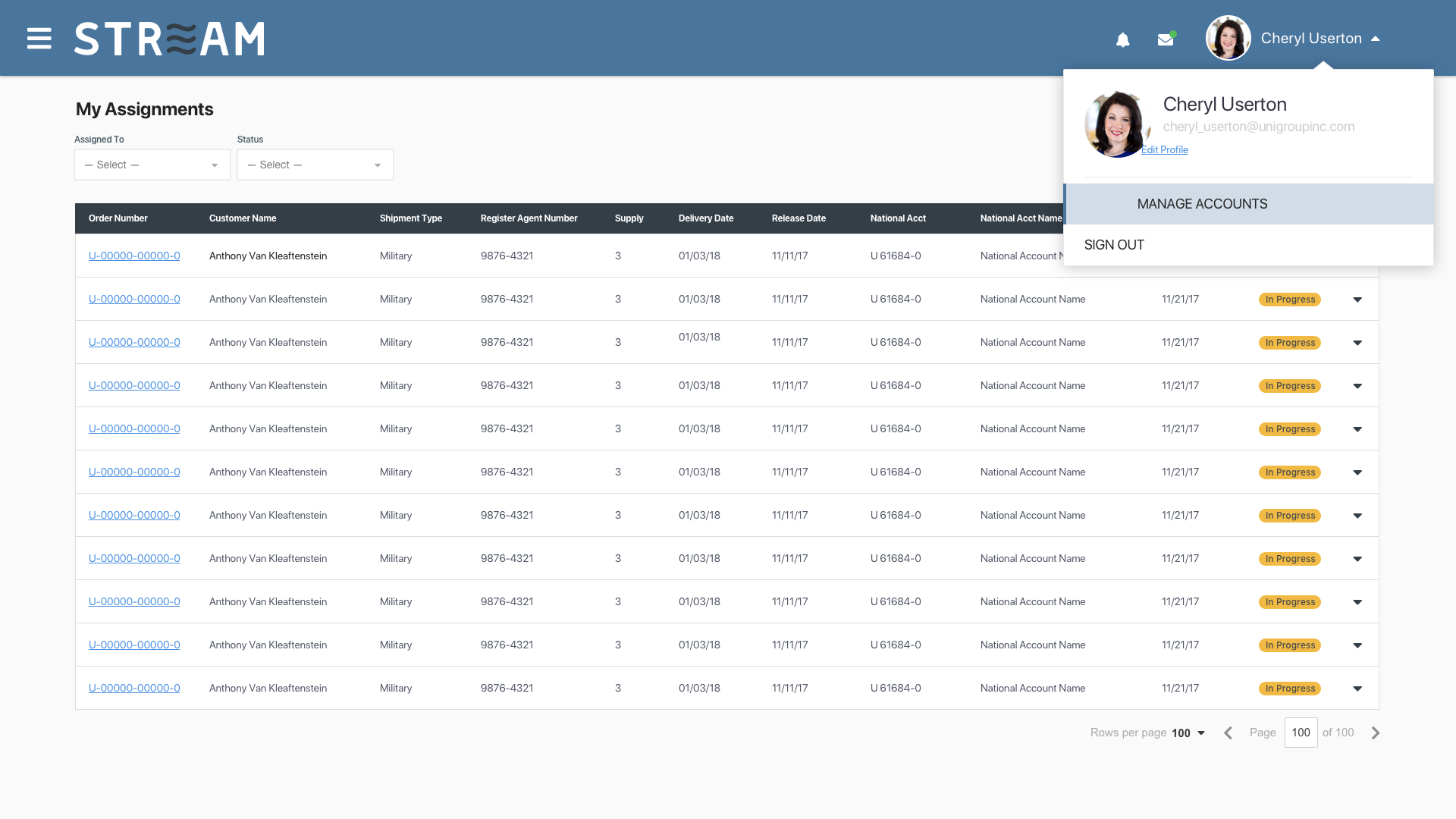Expand the last table row arrow
The height and width of the screenshot is (819, 1456).
pos(1357,689)
